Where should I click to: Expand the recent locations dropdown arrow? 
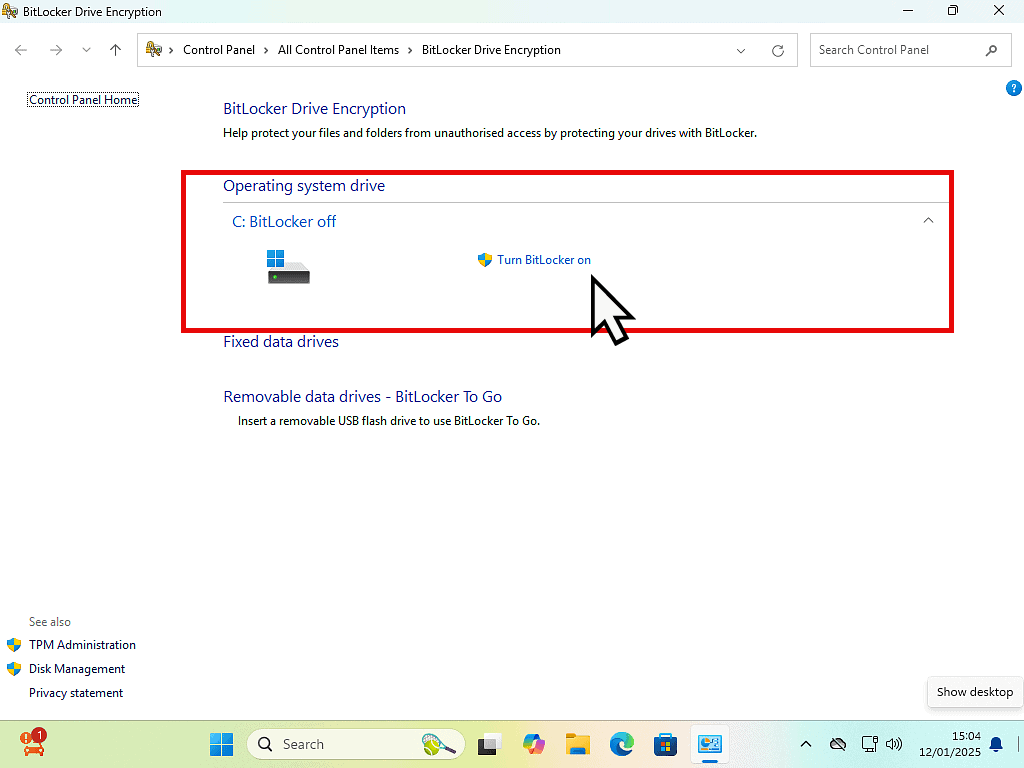[86, 50]
